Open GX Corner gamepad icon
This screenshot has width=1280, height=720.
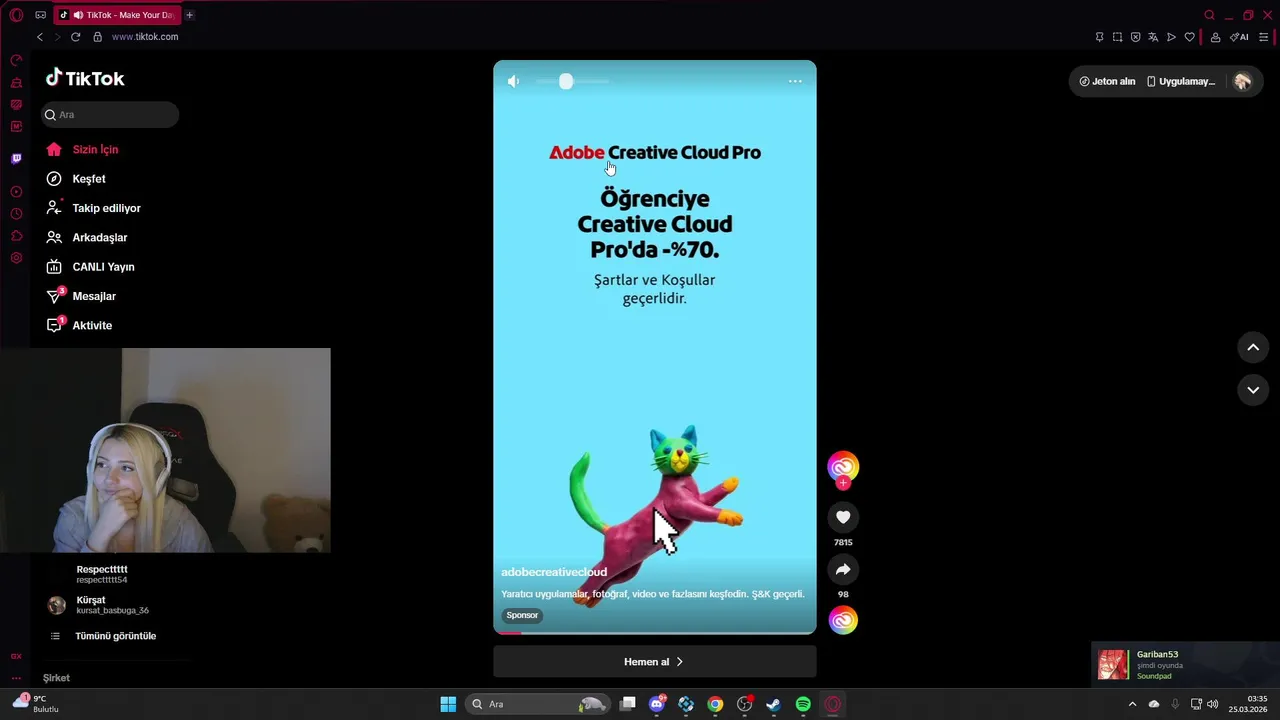pyautogui.click(x=41, y=15)
